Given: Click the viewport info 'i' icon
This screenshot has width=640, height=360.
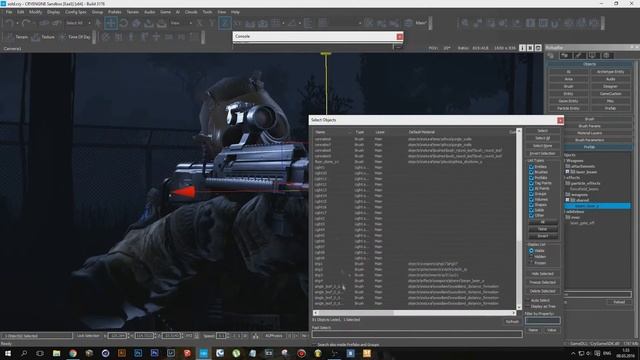Looking at the screenshot, I should (x=522, y=48).
